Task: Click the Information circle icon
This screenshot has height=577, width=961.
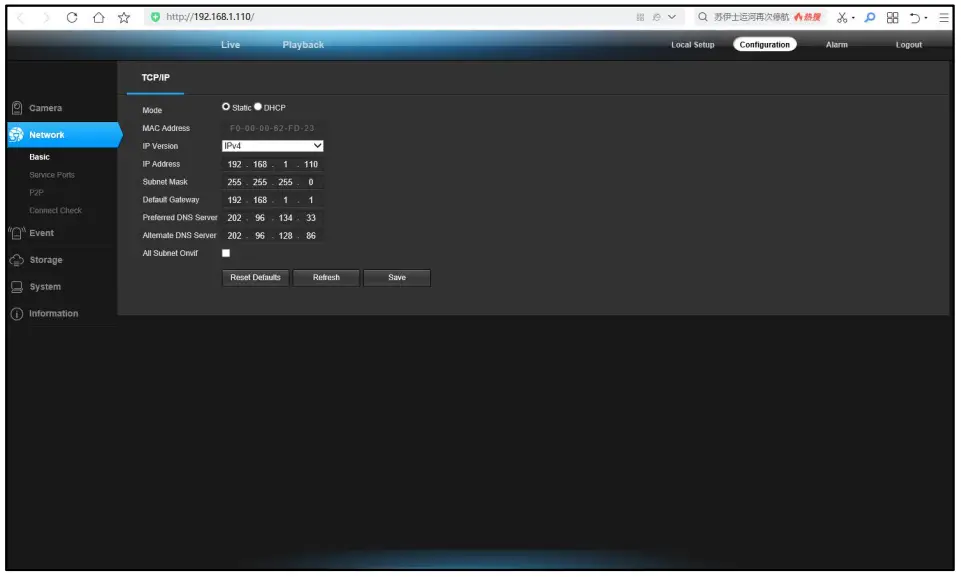Action: pyautogui.click(x=17, y=314)
